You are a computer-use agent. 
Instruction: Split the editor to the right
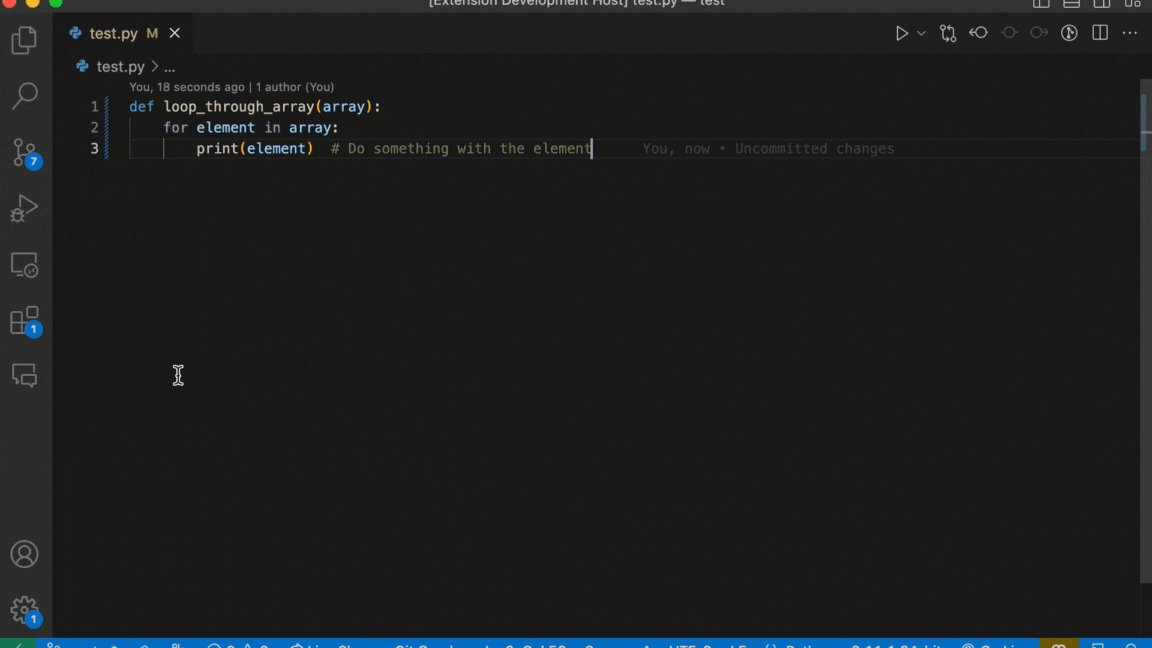click(x=1100, y=33)
